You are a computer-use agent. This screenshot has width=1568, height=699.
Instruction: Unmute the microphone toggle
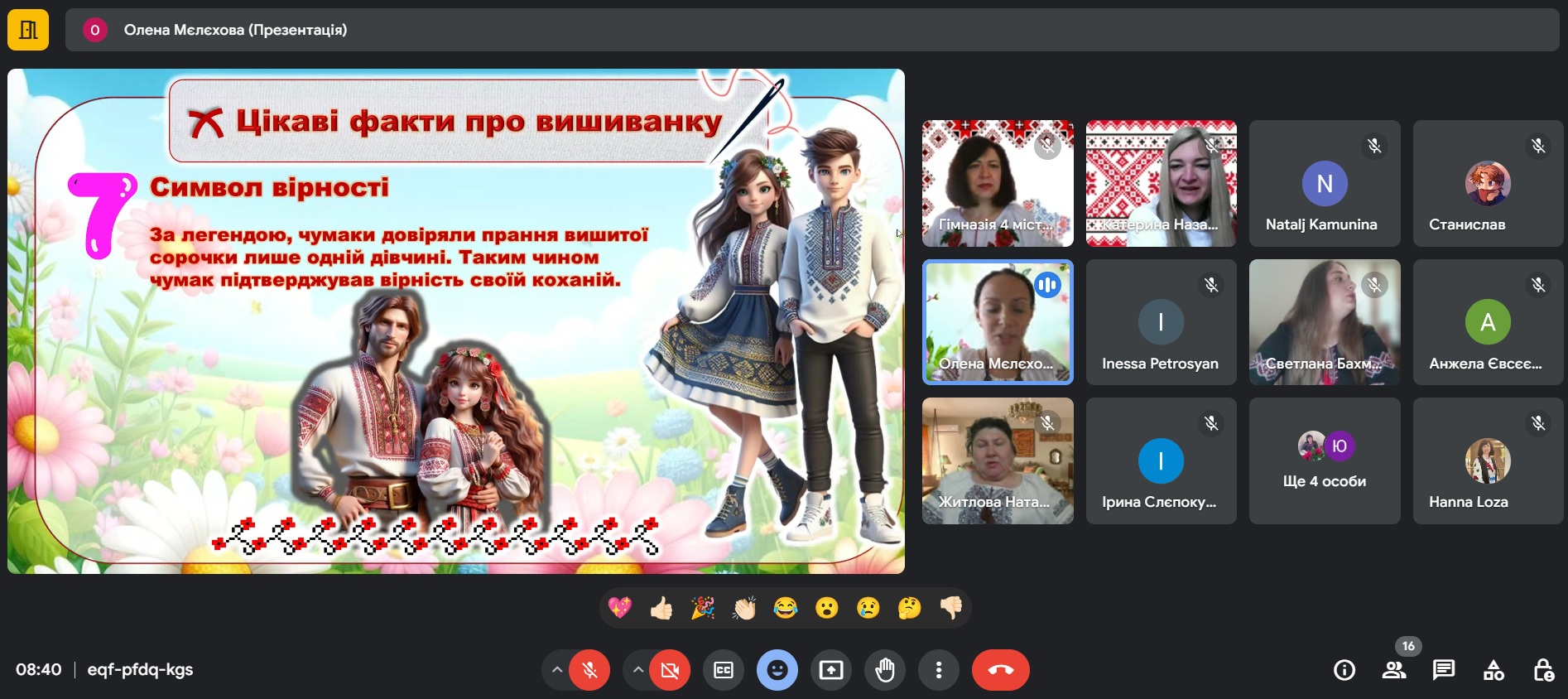tap(589, 670)
